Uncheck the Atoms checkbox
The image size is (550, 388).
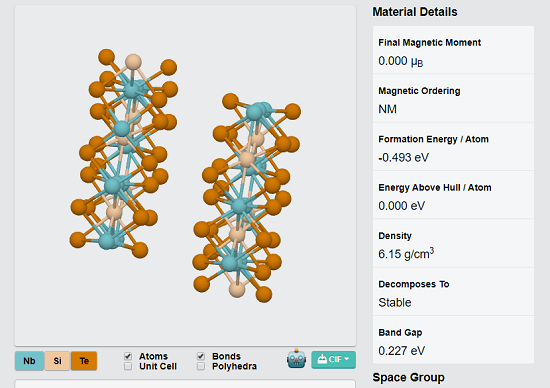[x=128, y=356]
